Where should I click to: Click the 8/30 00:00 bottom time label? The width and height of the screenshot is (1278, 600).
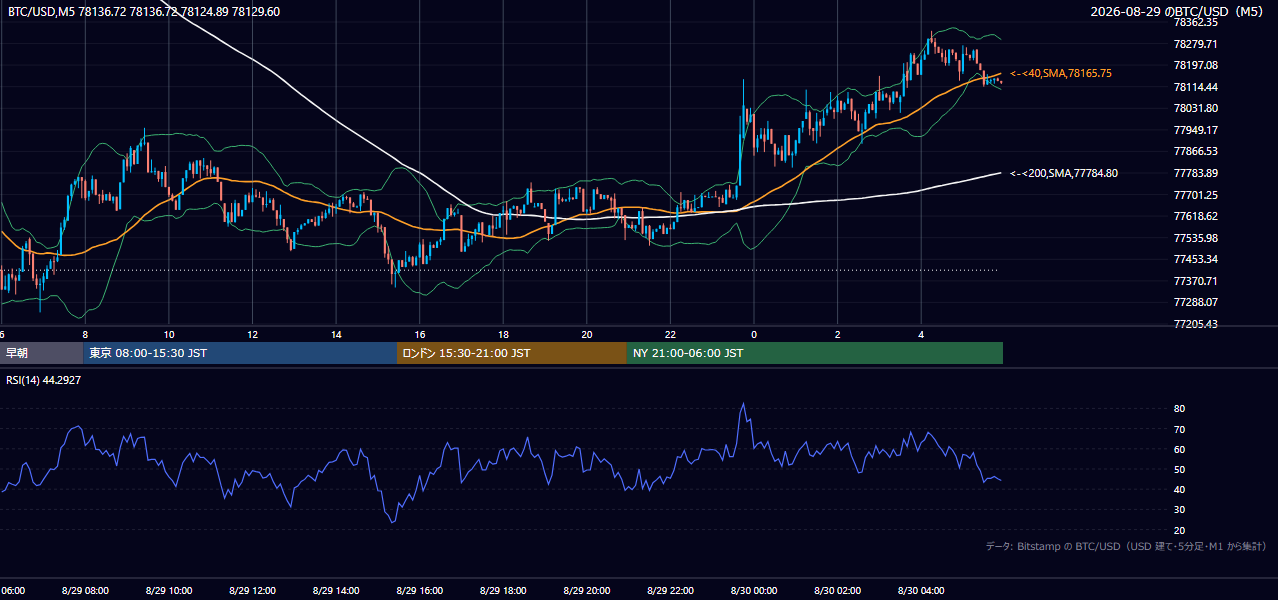754,591
